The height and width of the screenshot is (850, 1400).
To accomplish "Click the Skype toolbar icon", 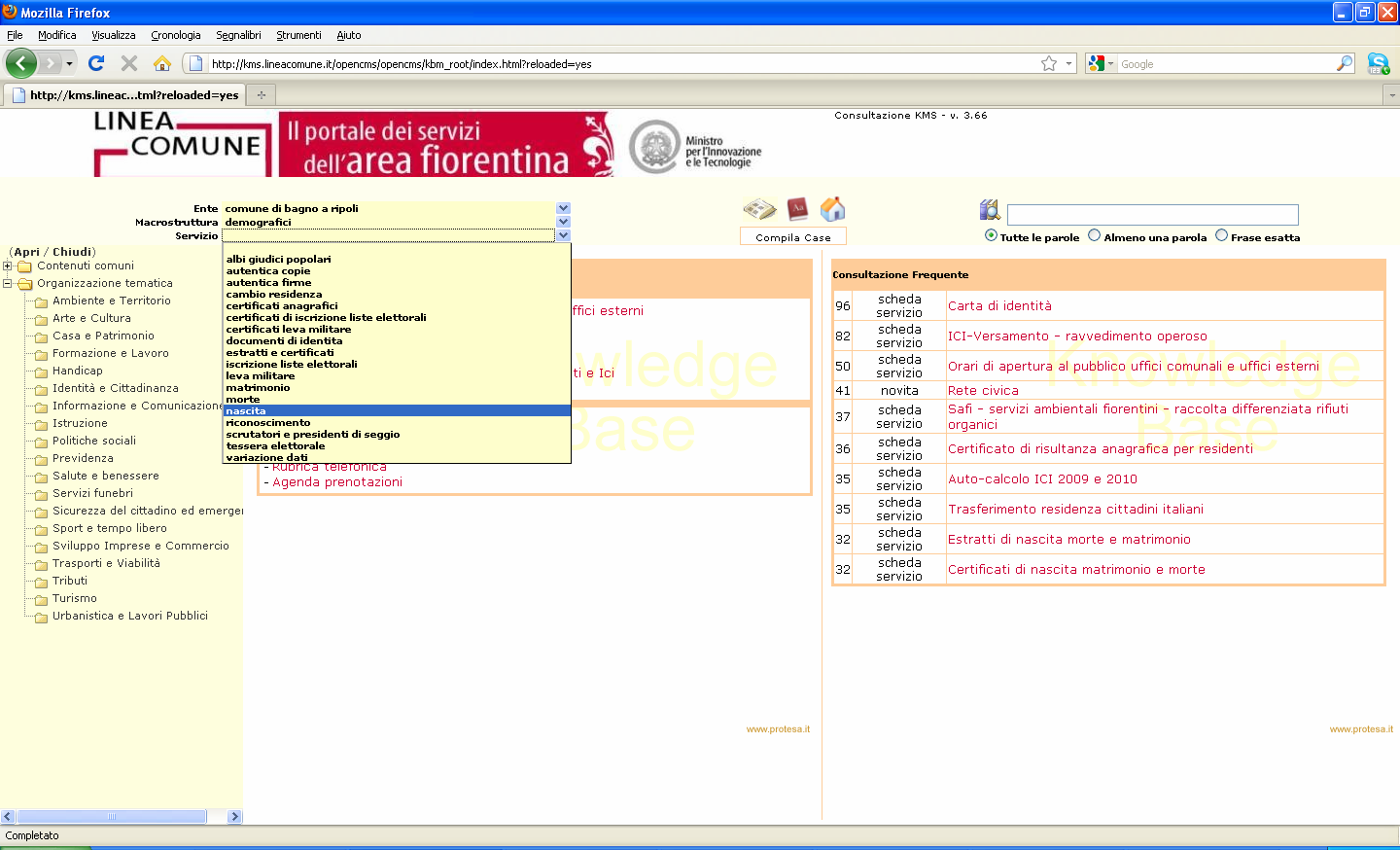I will tap(1379, 63).
